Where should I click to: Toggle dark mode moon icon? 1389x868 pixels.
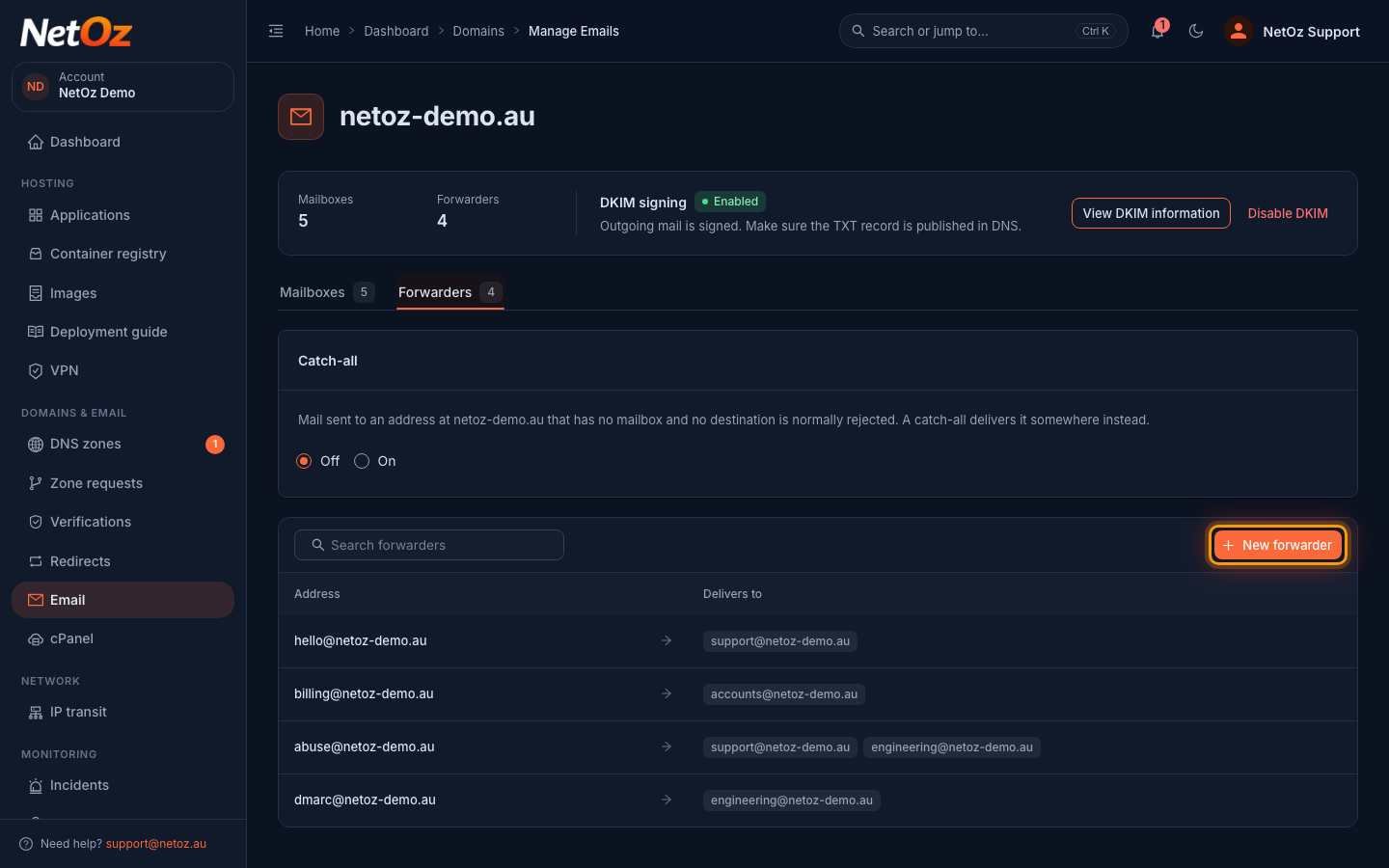pos(1196,31)
